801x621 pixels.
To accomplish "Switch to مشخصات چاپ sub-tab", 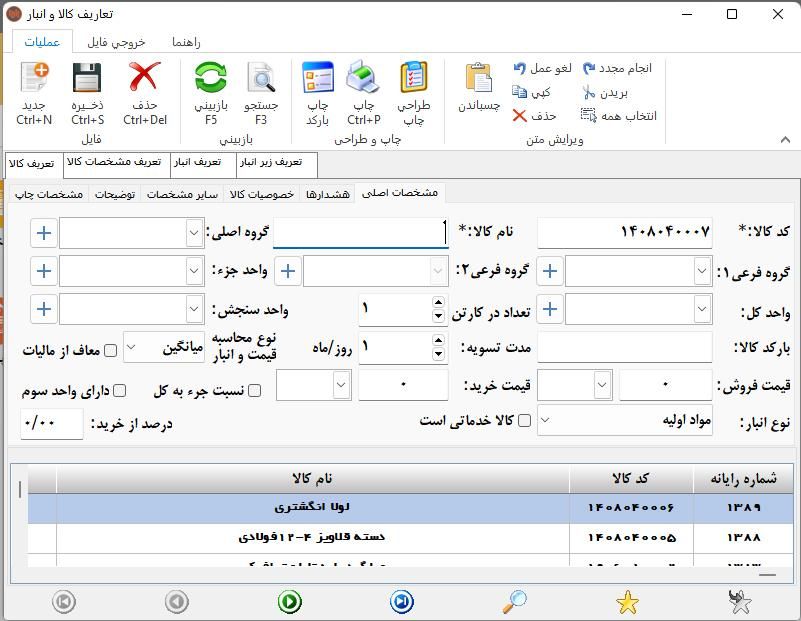I will tap(49, 194).
